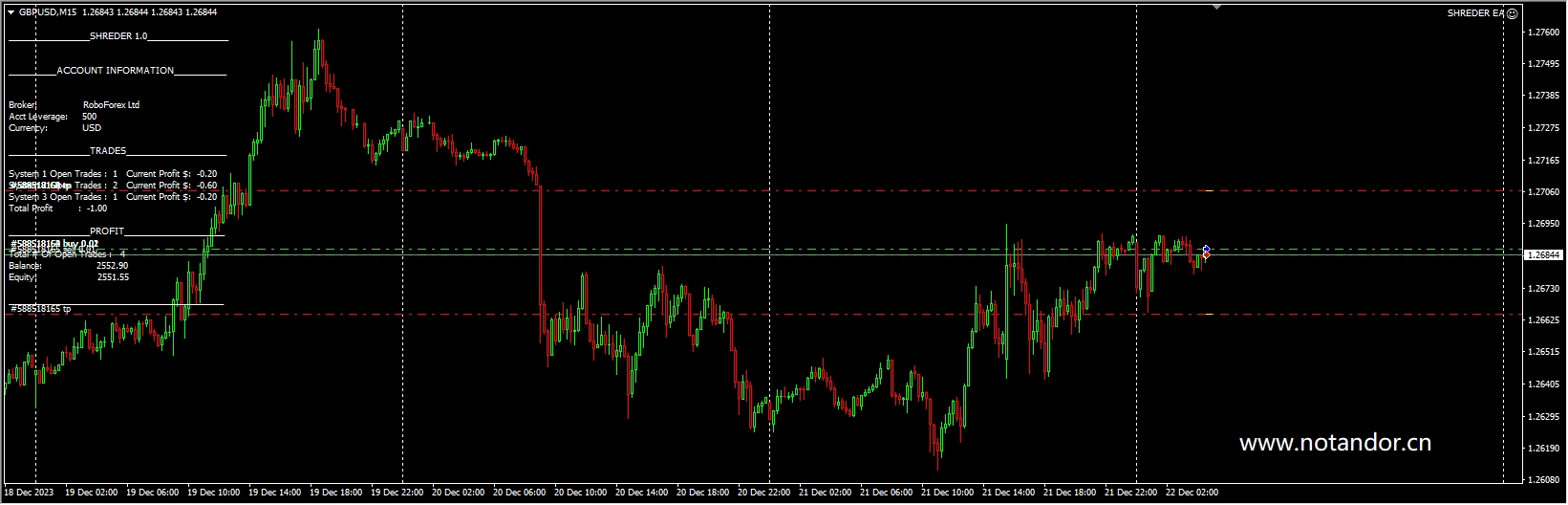Click the GBPUSD,M15 chart title
The width and height of the screenshot is (1568, 505).
(48, 12)
